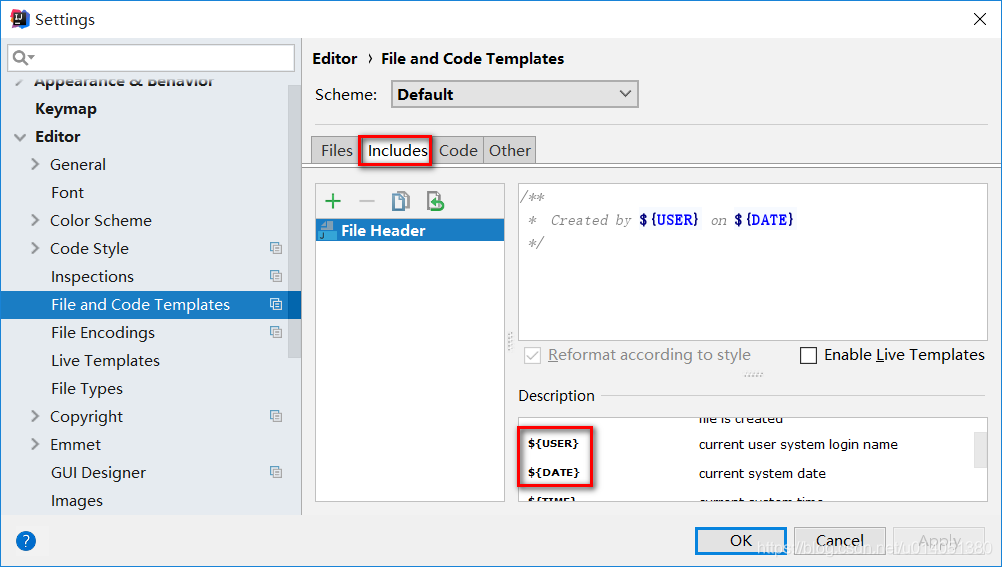This screenshot has height=567, width=1002.
Task: Click the remove template minus icon
Action: tap(367, 201)
